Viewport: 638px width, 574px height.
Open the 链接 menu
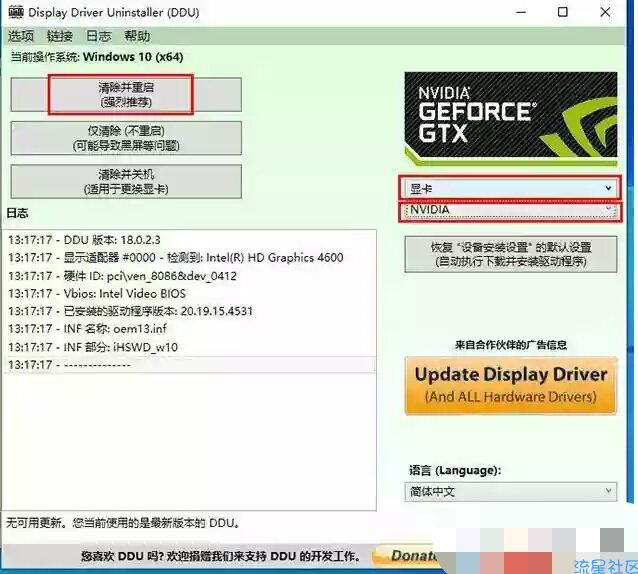click(59, 36)
